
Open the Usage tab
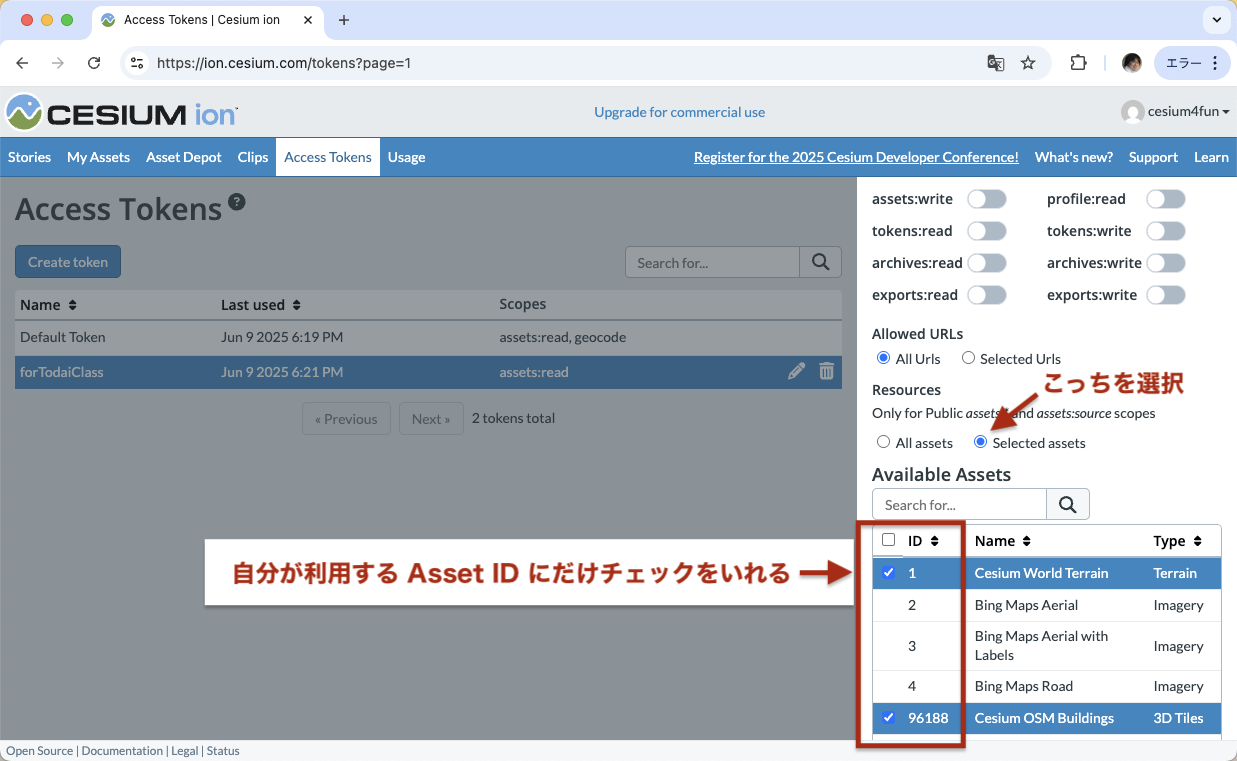[406, 157]
